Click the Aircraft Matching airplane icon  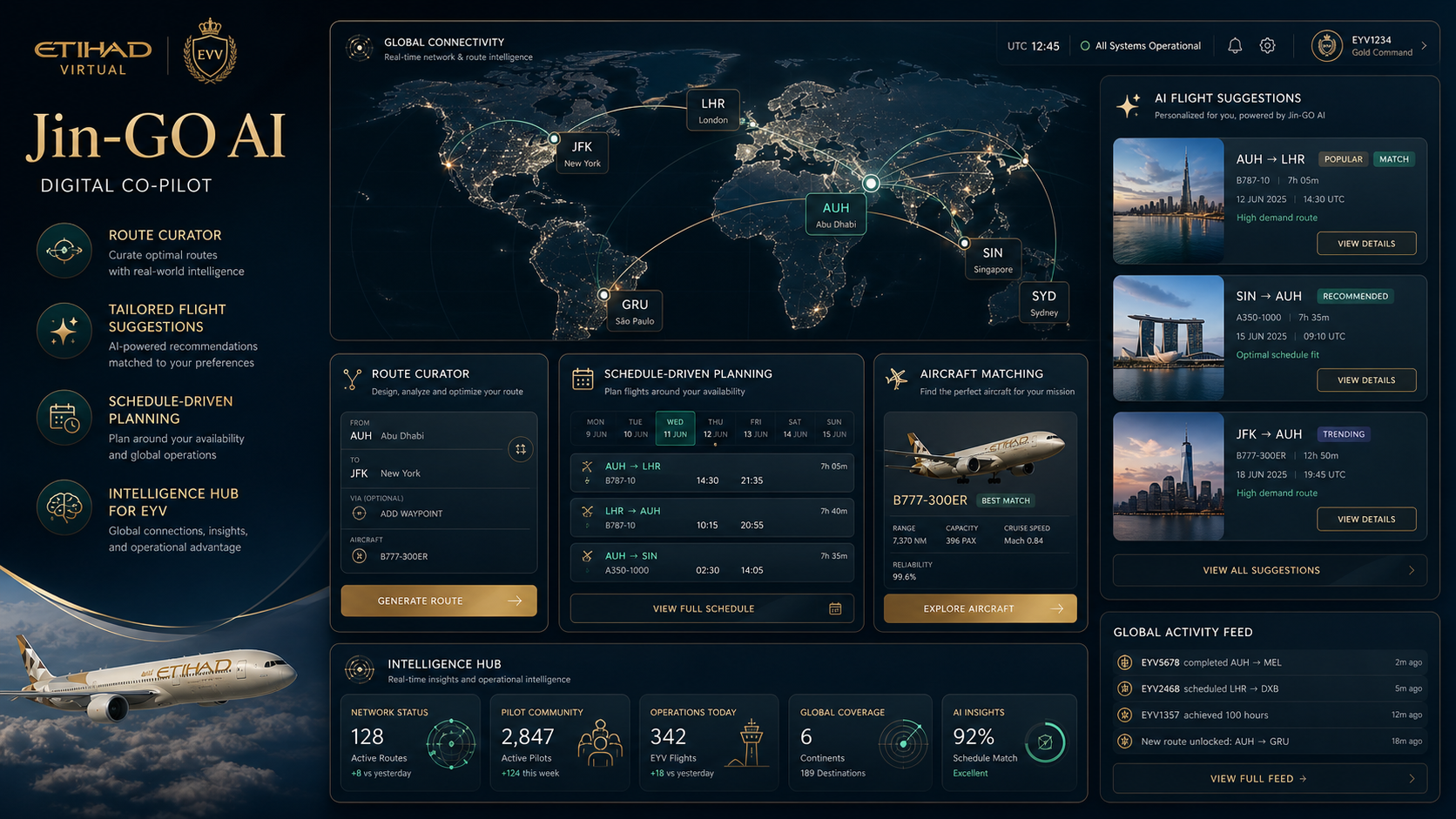point(896,379)
